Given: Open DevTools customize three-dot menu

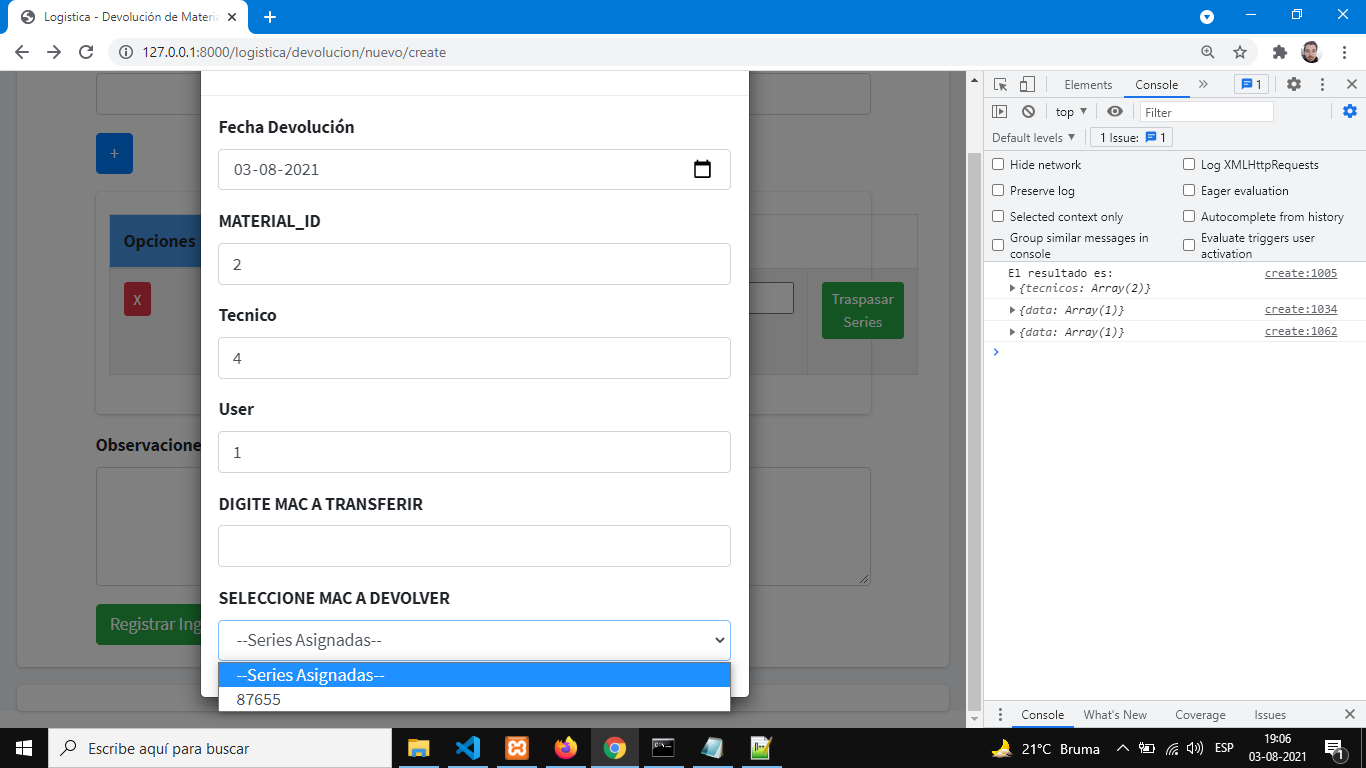Looking at the screenshot, I should click(1322, 85).
